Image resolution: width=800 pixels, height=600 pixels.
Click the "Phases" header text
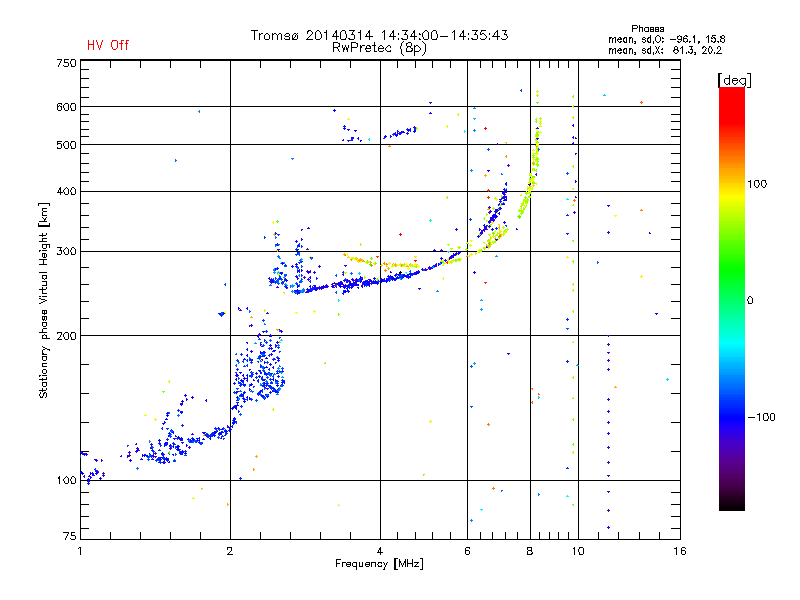[x=647, y=29]
